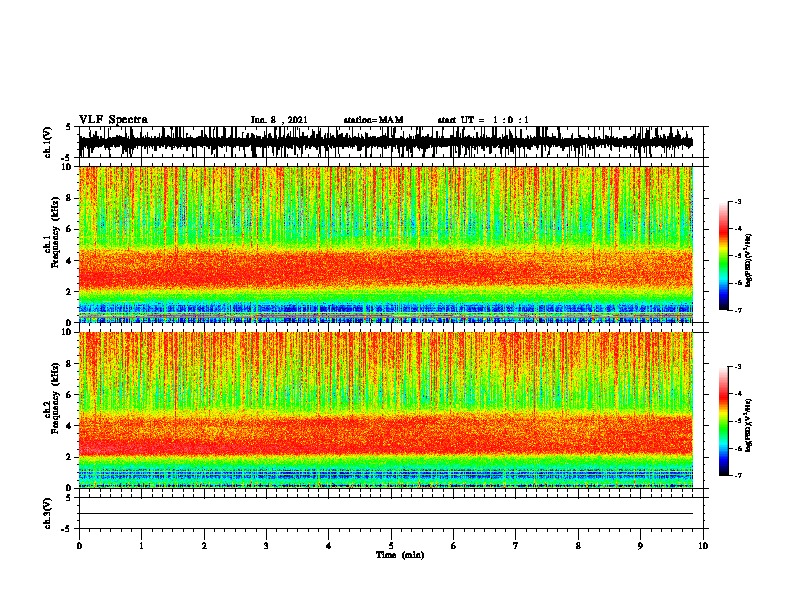
Task: Click the ch.2 color bar "log(PSD)" label
Action: click(x=748, y=426)
